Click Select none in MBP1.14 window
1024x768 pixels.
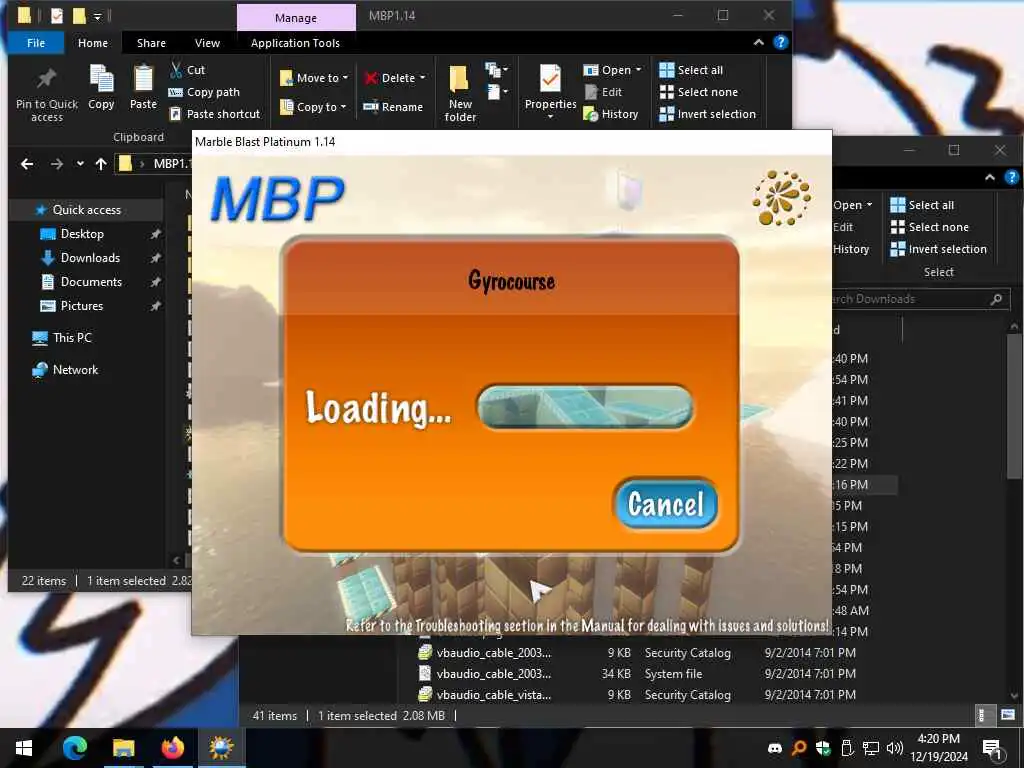click(x=698, y=92)
